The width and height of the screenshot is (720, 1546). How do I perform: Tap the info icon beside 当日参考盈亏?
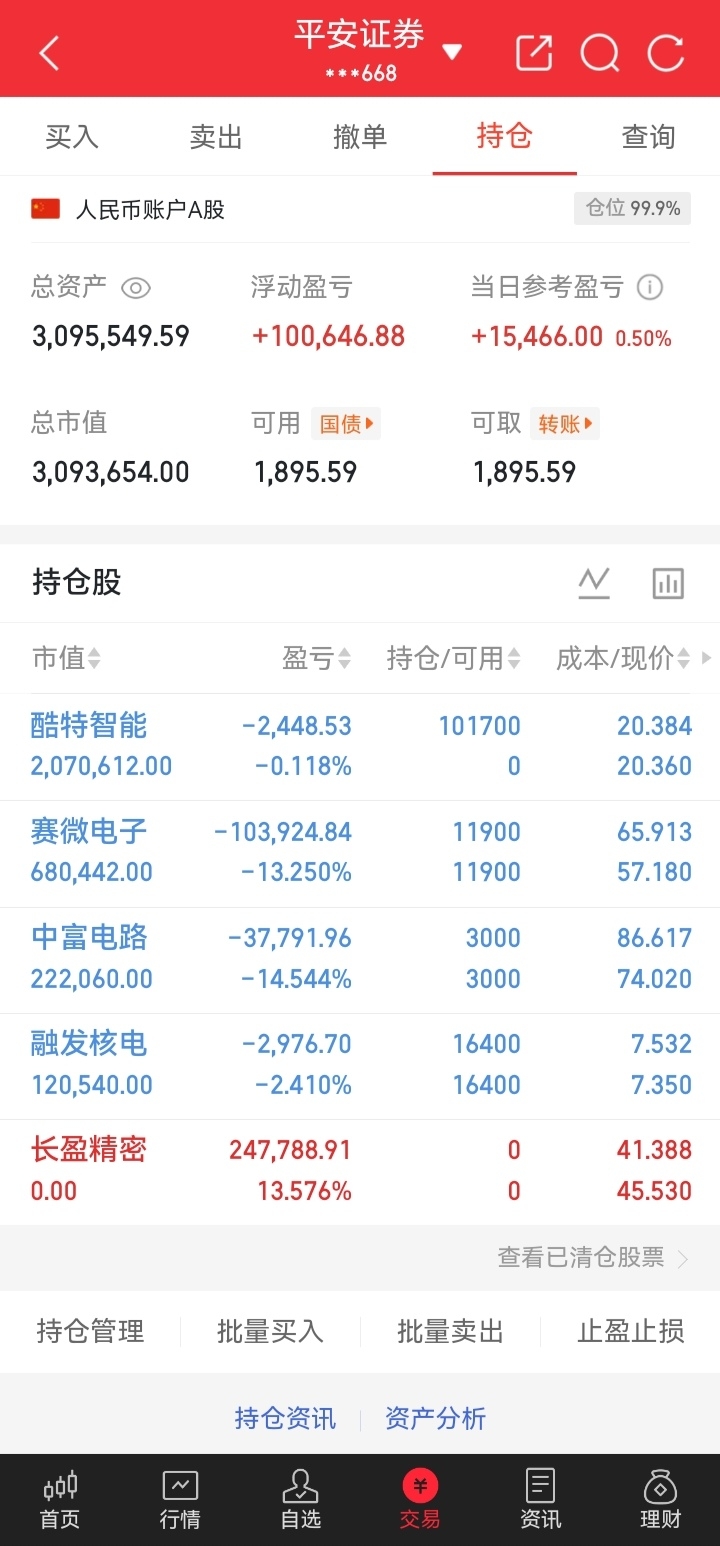(x=650, y=288)
